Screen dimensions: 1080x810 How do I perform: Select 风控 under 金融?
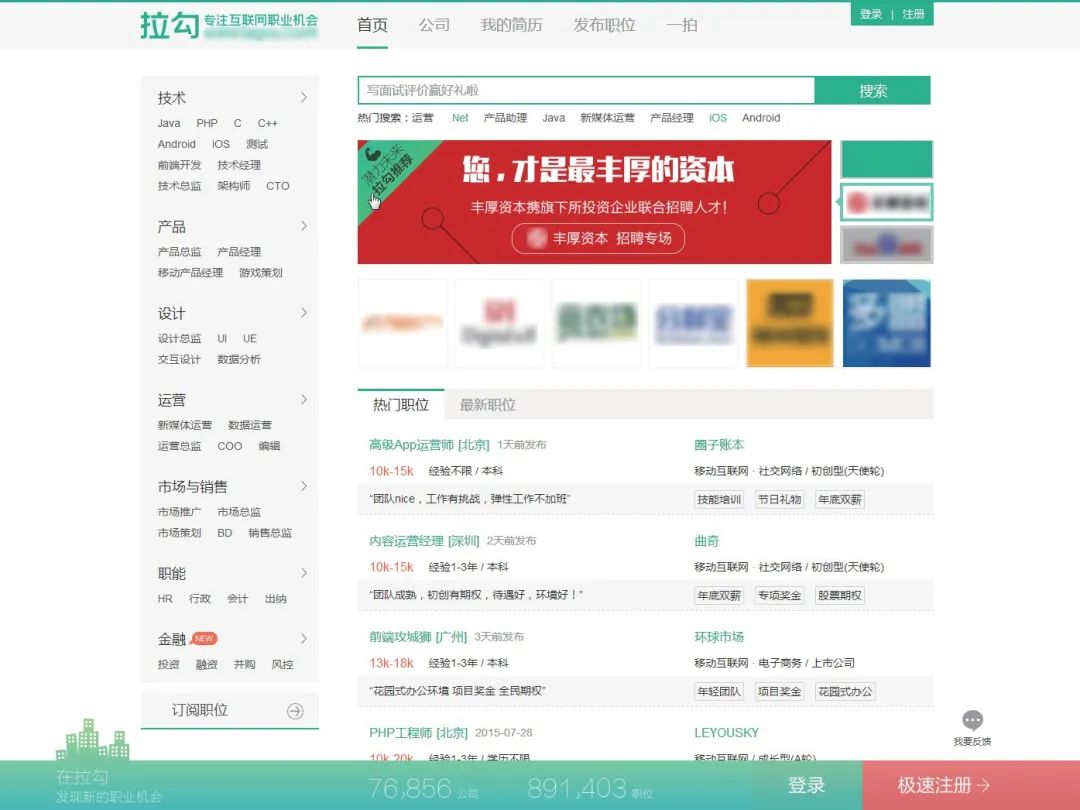point(282,664)
